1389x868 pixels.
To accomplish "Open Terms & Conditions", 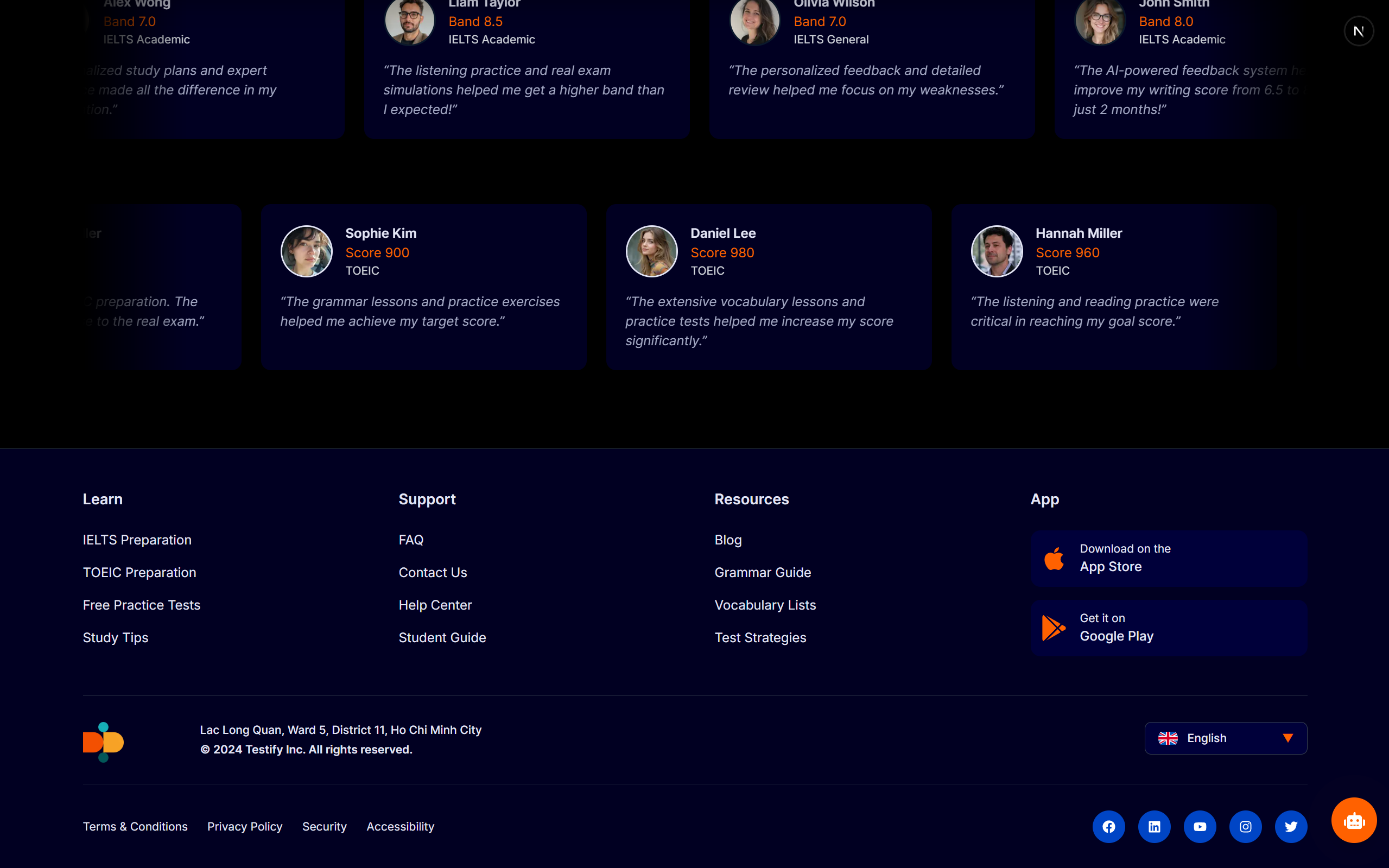I will pyautogui.click(x=135, y=827).
